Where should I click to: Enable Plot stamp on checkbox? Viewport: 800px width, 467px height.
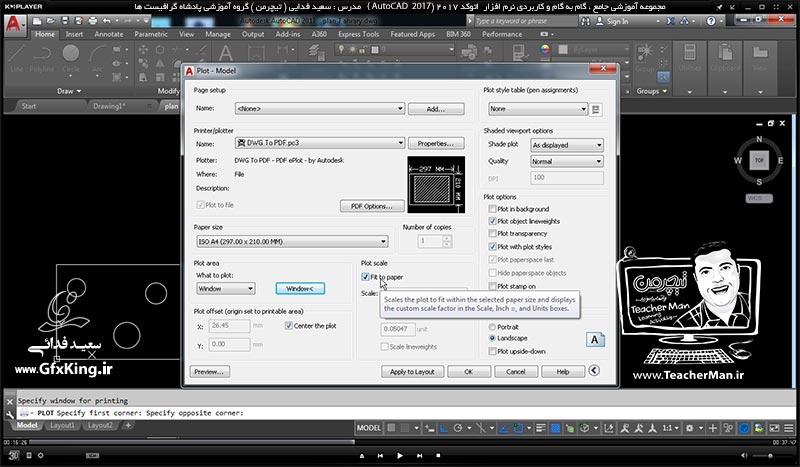click(x=492, y=286)
